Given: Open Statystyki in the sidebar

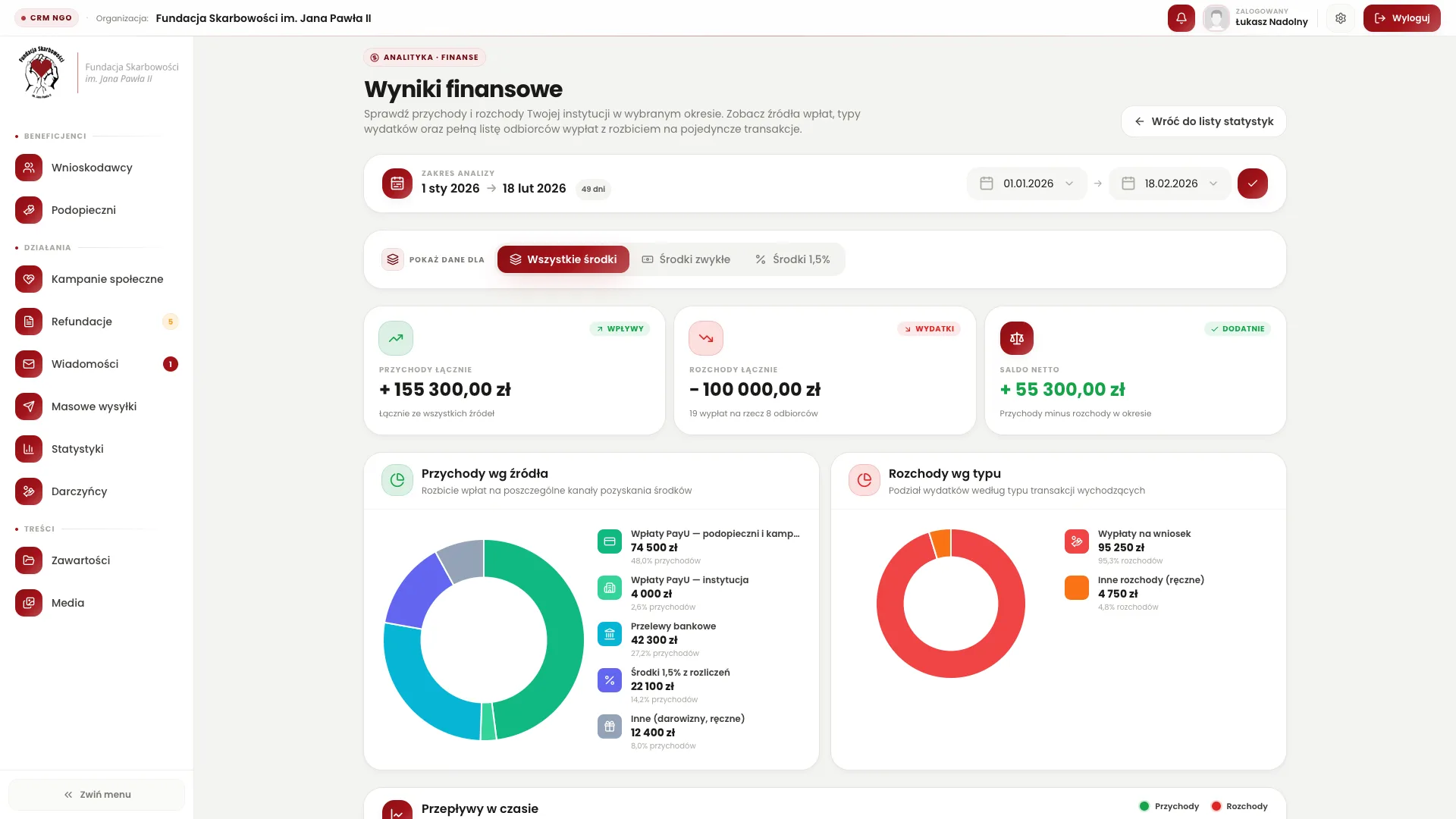Looking at the screenshot, I should pyautogui.click(x=96, y=449).
